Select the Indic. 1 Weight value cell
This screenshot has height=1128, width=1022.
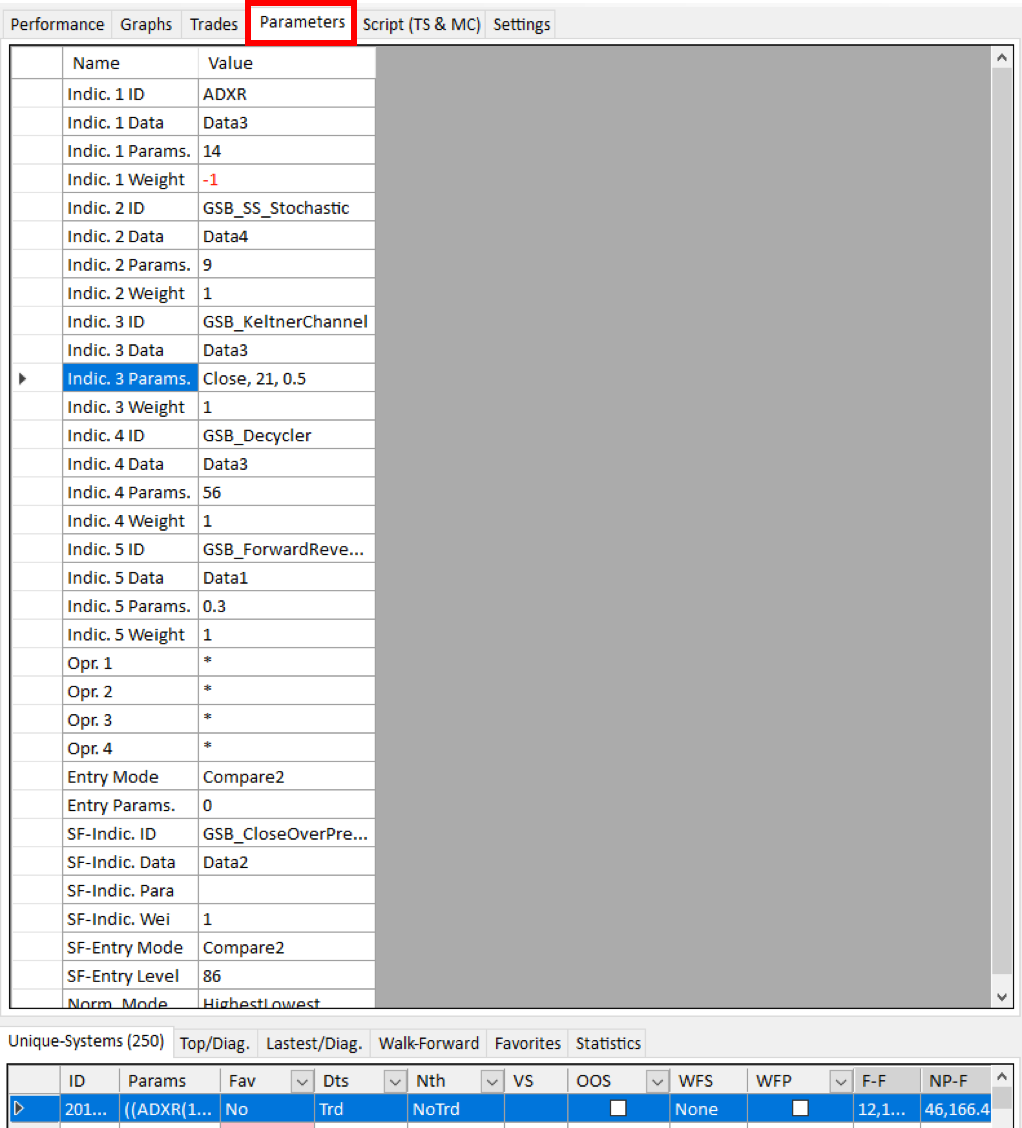click(x=287, y=180)
